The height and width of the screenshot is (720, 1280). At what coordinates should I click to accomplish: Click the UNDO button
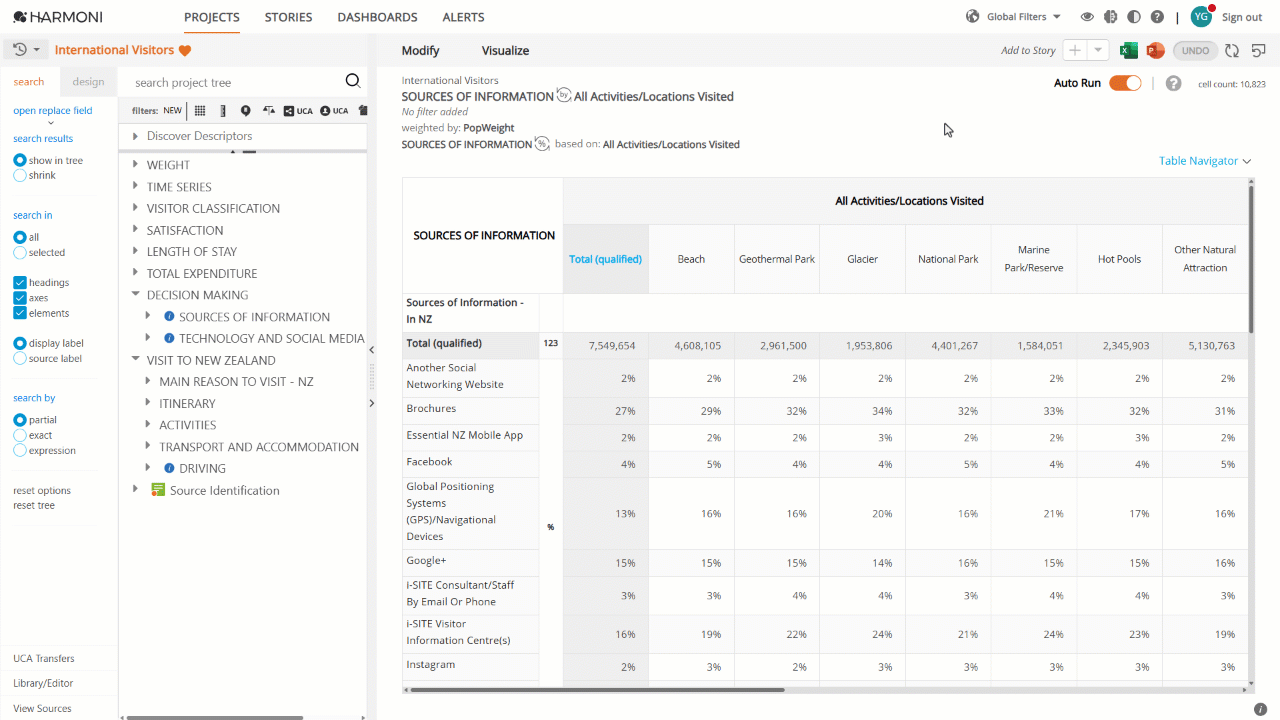1195,51
